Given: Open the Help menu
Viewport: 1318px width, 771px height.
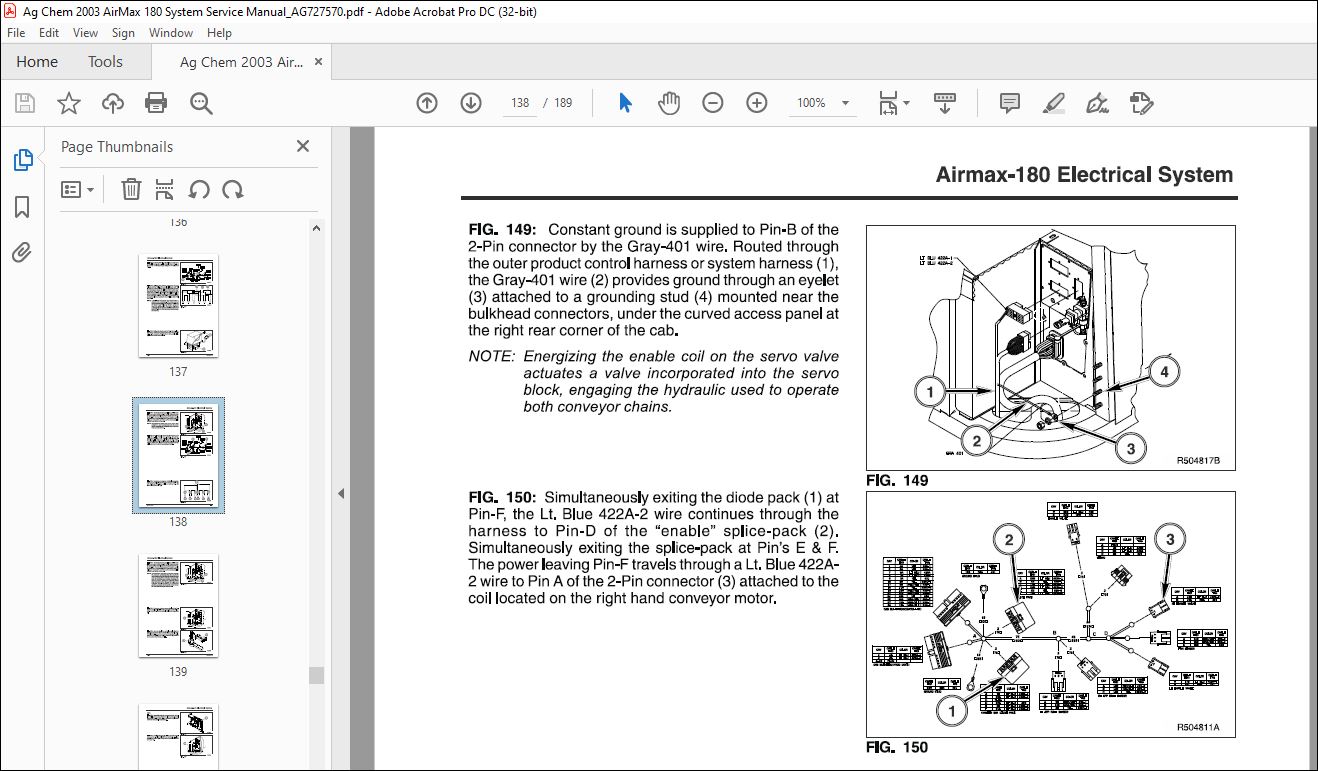Looking at the screenshot, I should (219, 33).
